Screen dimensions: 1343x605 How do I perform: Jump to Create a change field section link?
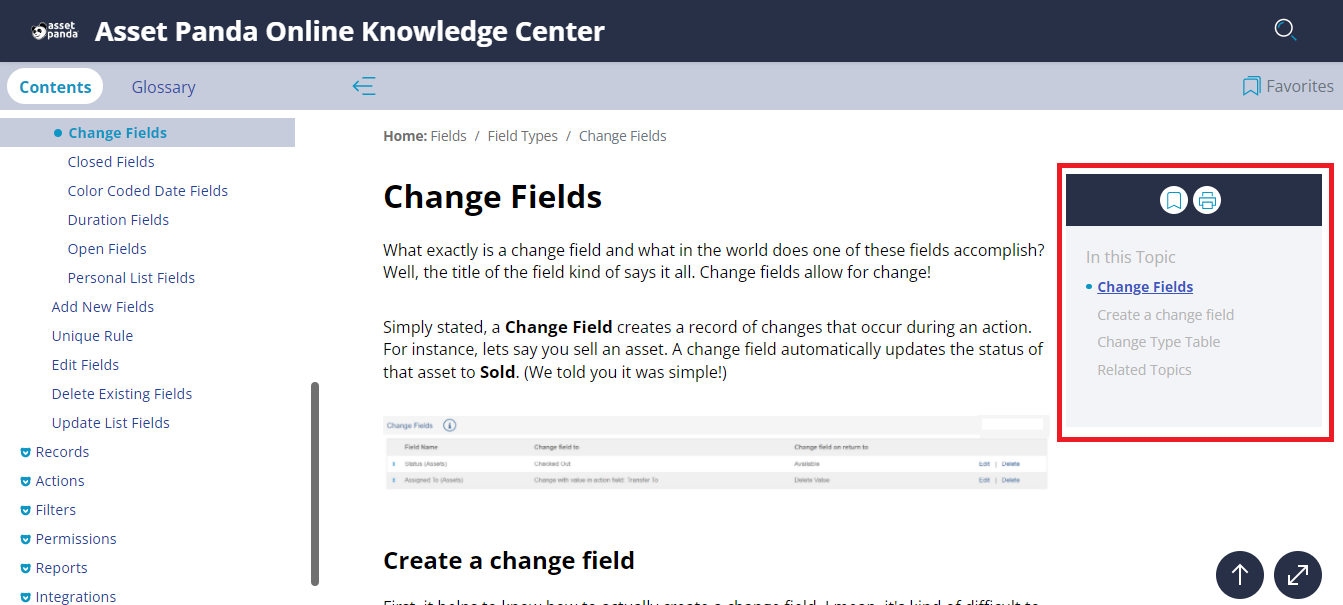(1166, 315)
